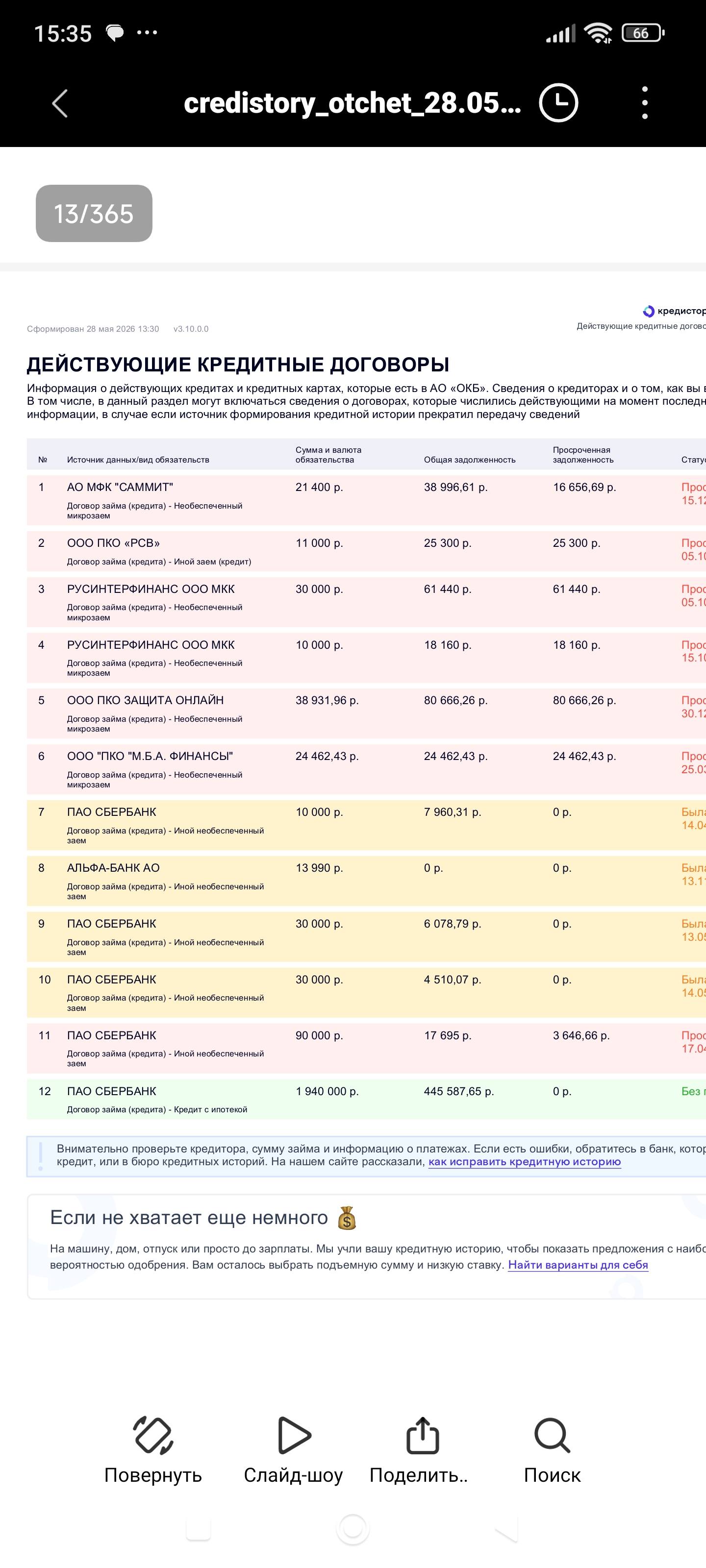Tap overdue debt 18 160 р. cell

coord(576,645)
